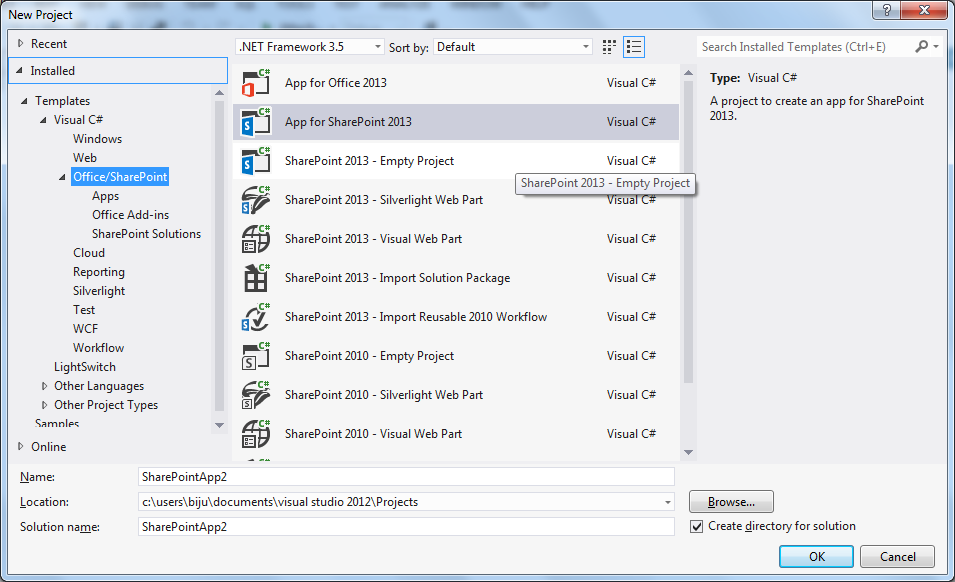Image resolution: width=955 pixels, height=582 pixels.
Task: Click the Cancel button
Action: coord(897,556)
